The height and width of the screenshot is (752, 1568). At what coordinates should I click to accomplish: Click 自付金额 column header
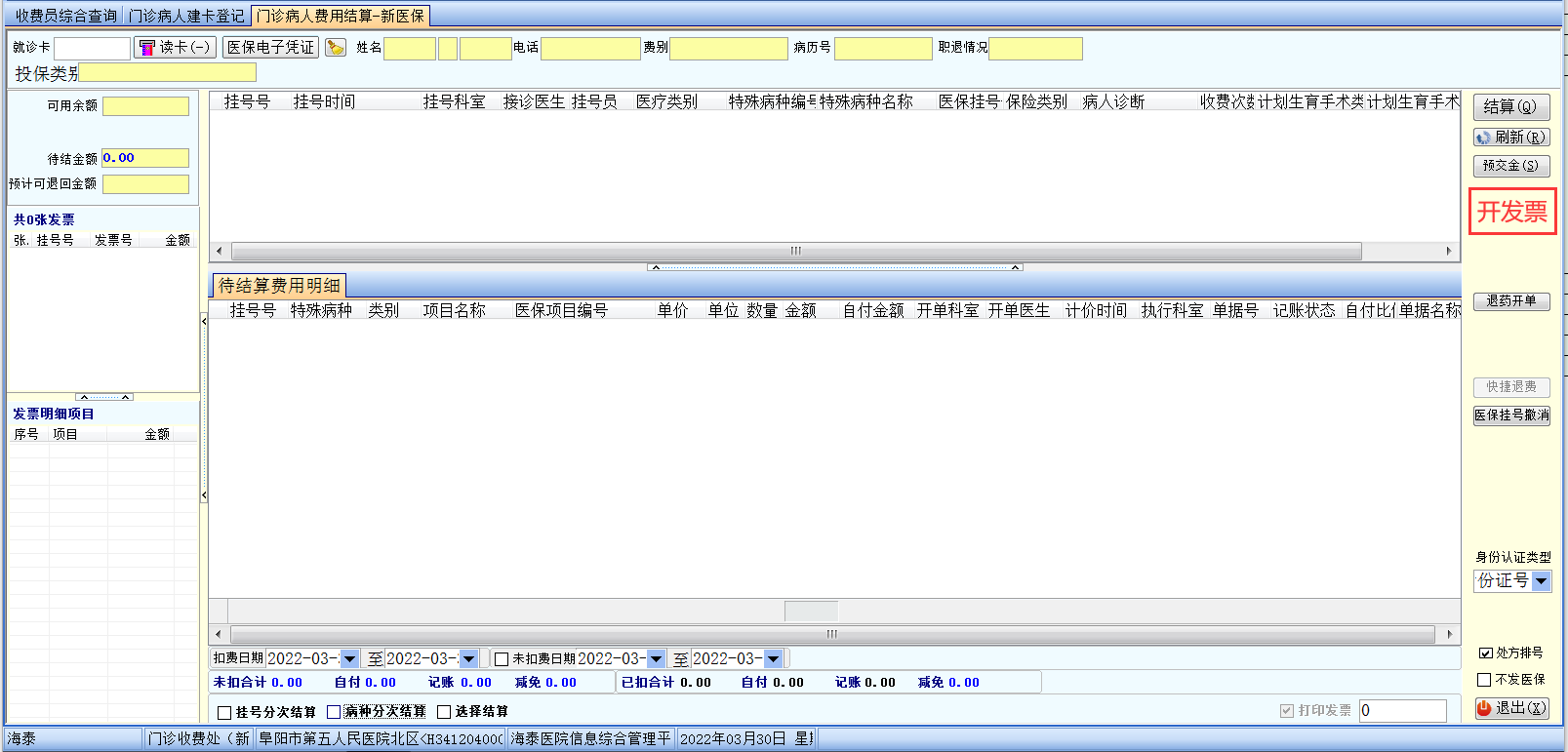click(x=873, y=310)
